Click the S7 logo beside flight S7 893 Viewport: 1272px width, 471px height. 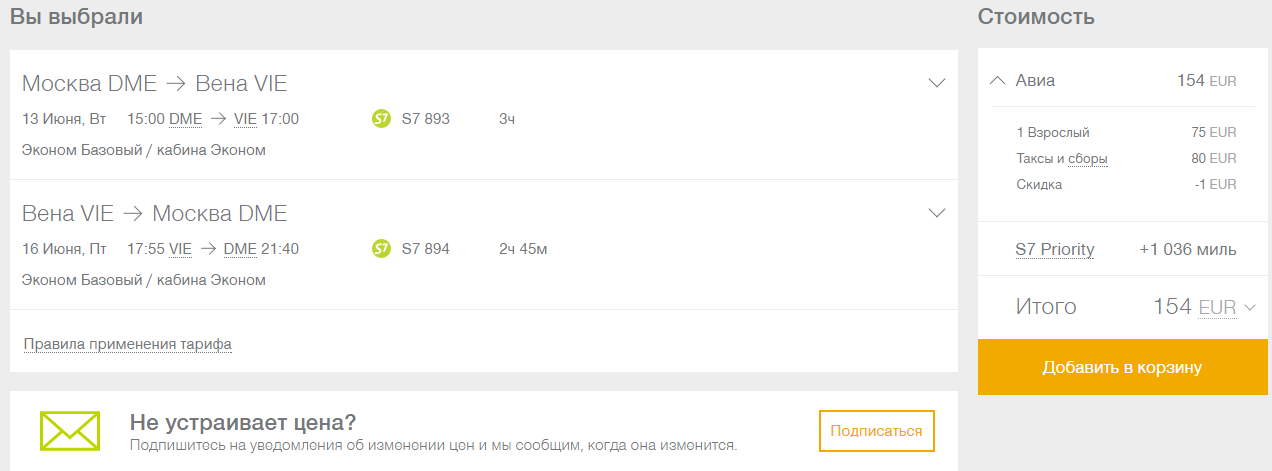click(x=381, y=119)
